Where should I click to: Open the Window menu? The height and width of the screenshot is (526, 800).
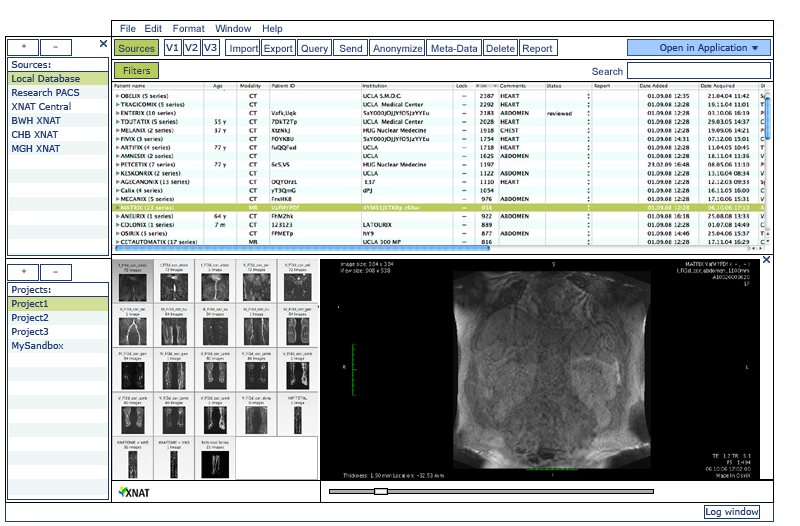point(233,29)
